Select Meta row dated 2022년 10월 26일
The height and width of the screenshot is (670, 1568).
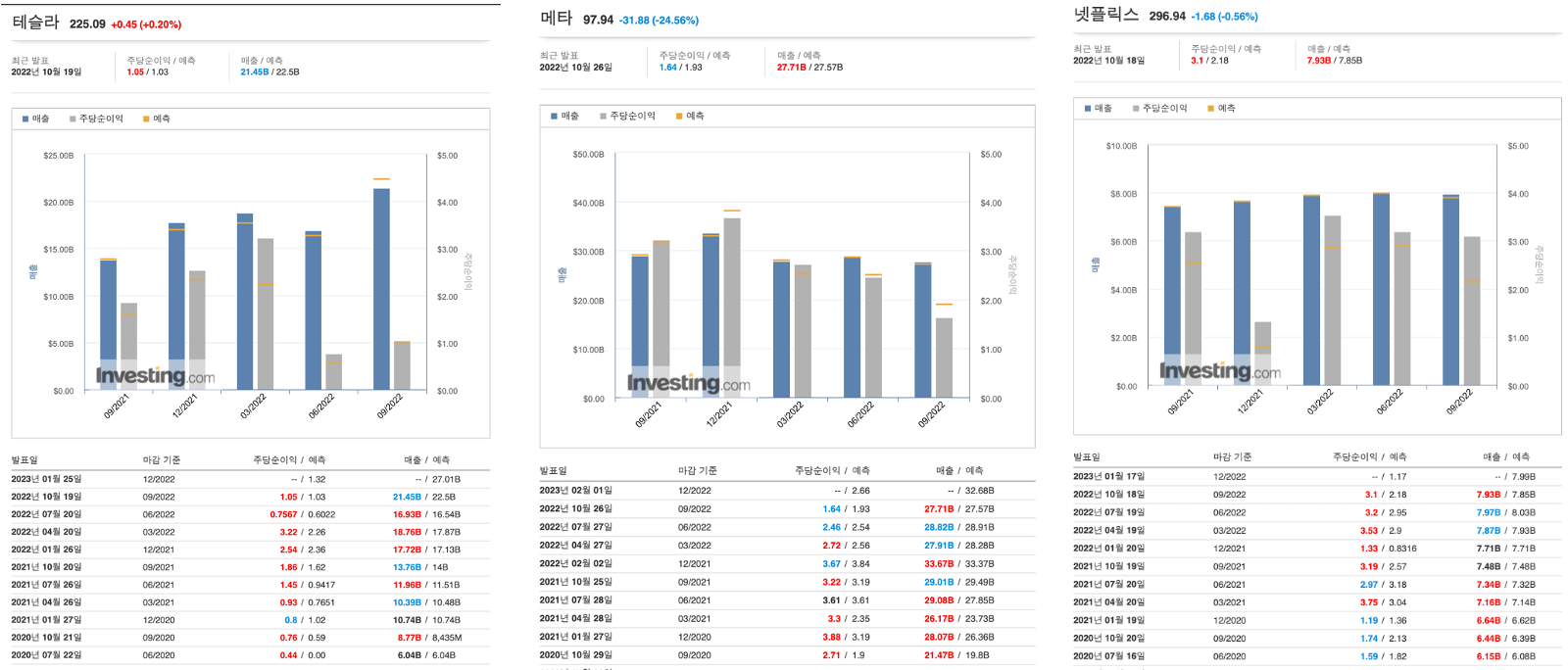point(787,509)
